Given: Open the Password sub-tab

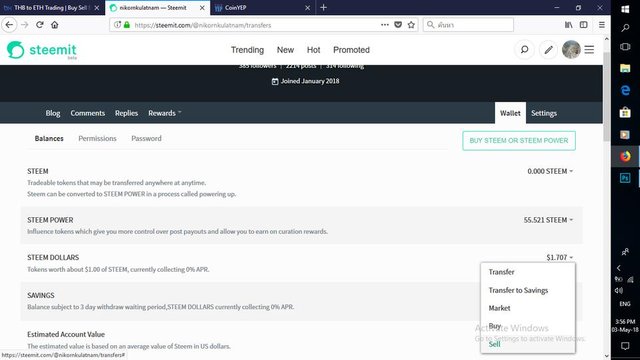Looking at the screenshot, I should [146, 139].
